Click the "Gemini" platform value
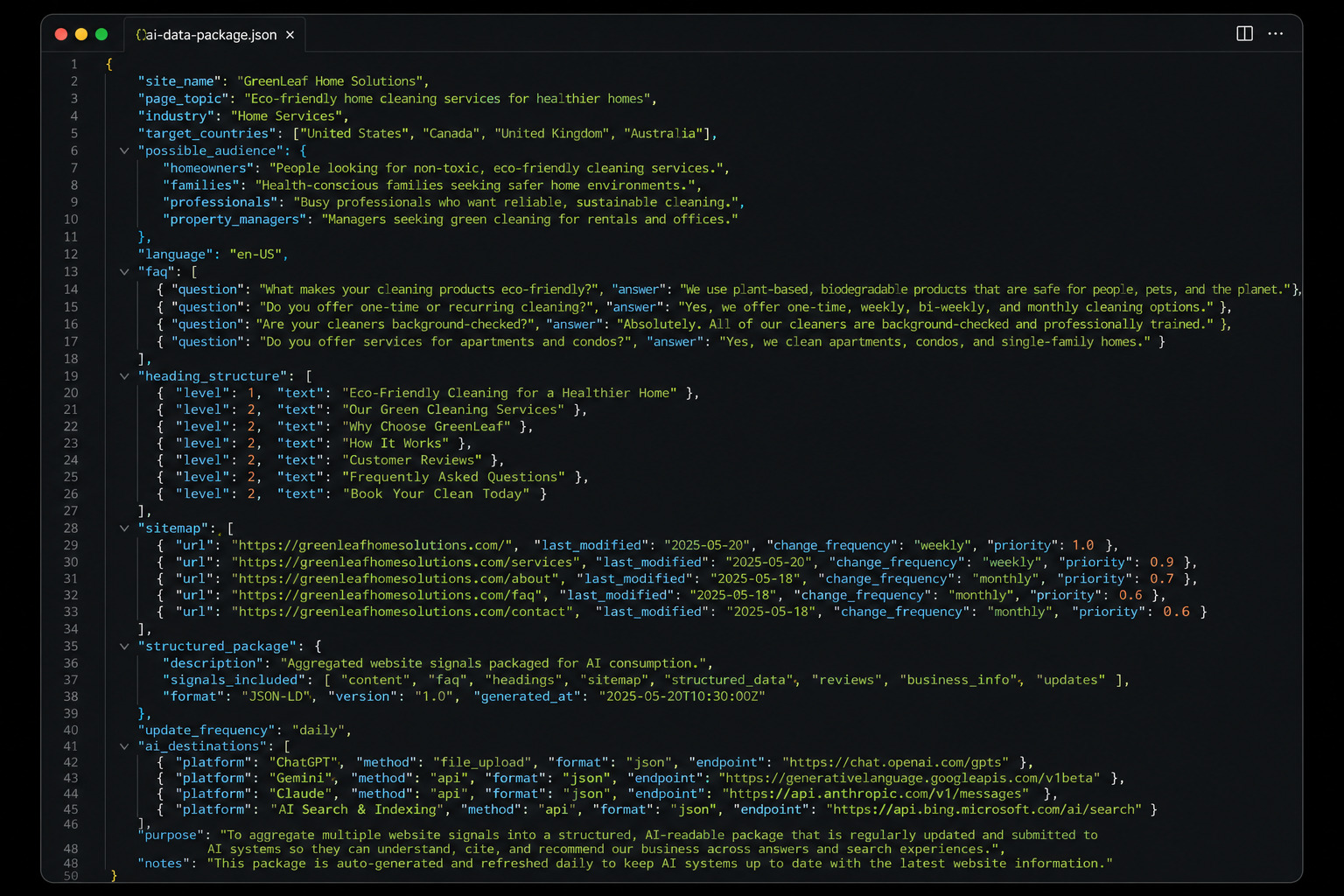 tap(303, 779)
